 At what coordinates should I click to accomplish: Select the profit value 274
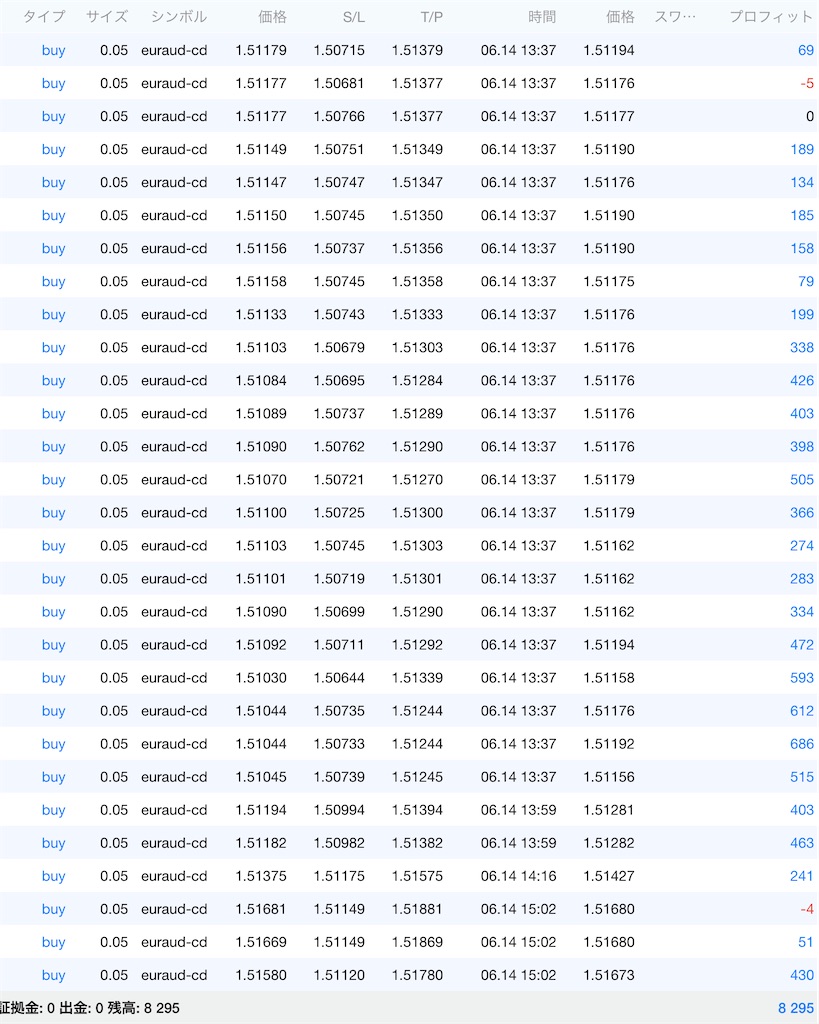coord(802,546)
